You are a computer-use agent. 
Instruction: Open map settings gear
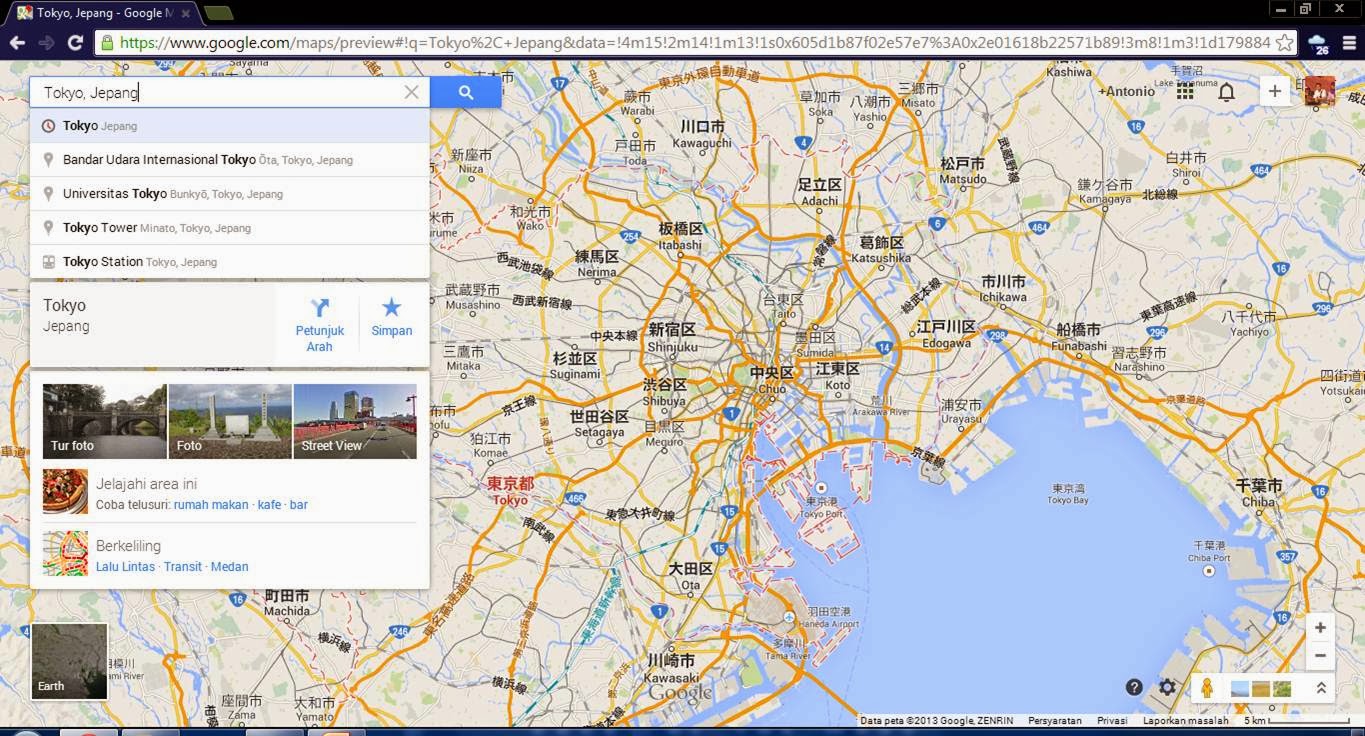click(x=1167, y=687)
